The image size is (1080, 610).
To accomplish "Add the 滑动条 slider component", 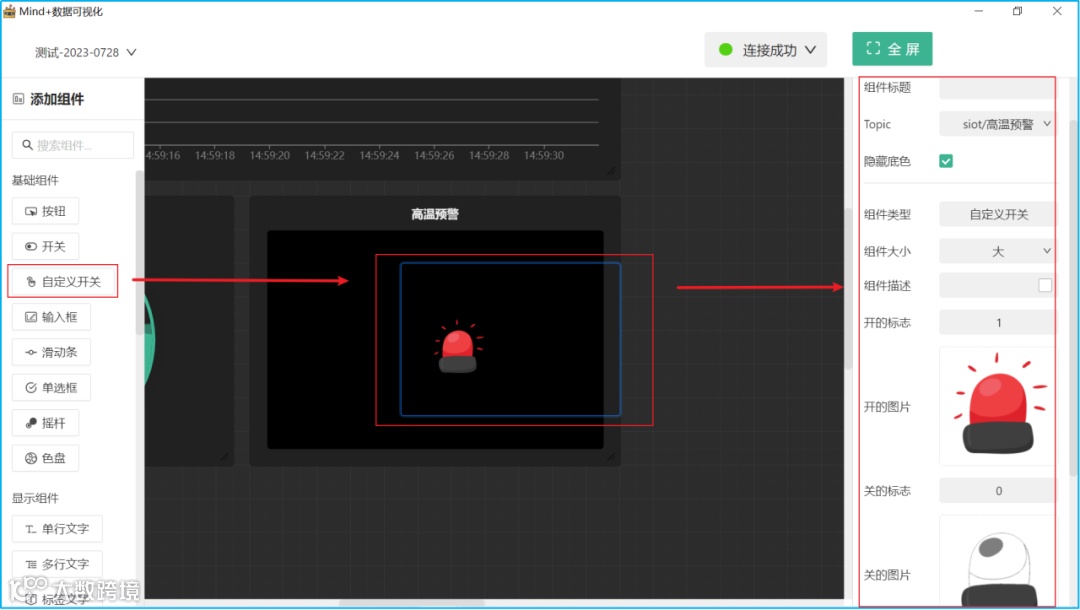I will 51,353.
